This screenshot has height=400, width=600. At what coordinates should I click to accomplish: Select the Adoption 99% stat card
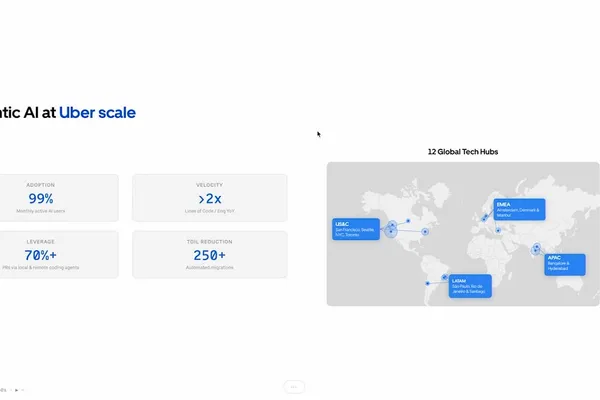click(58, 198)
